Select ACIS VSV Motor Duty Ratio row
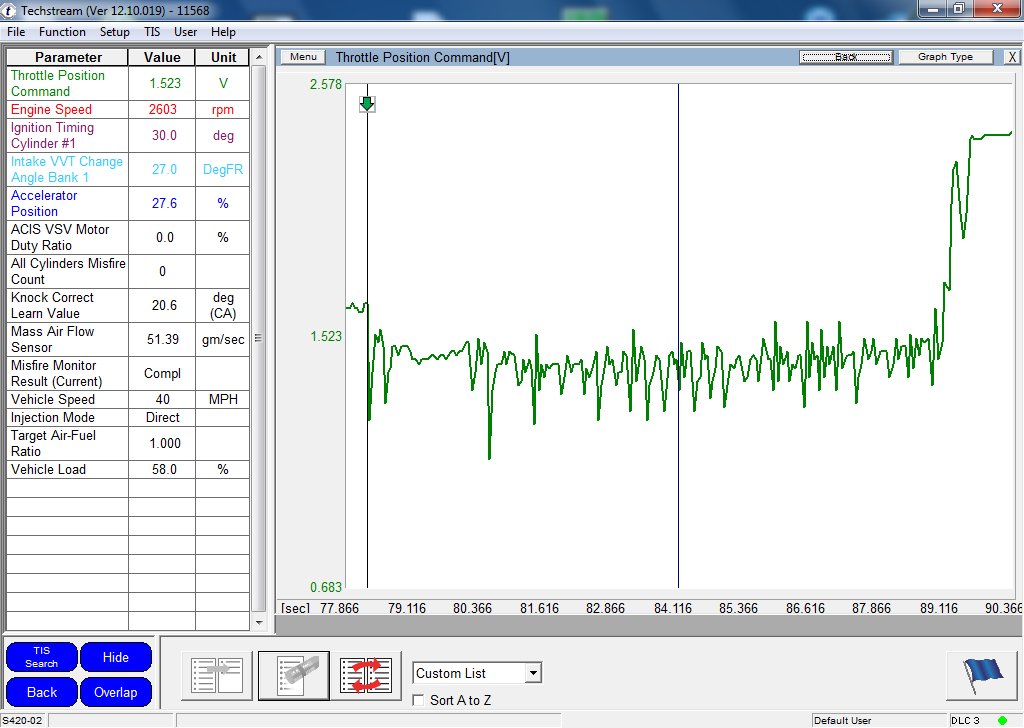Image resolution: width=1024 pixels, height=728 pixels. pyautogui.click(x=128, y=237)
